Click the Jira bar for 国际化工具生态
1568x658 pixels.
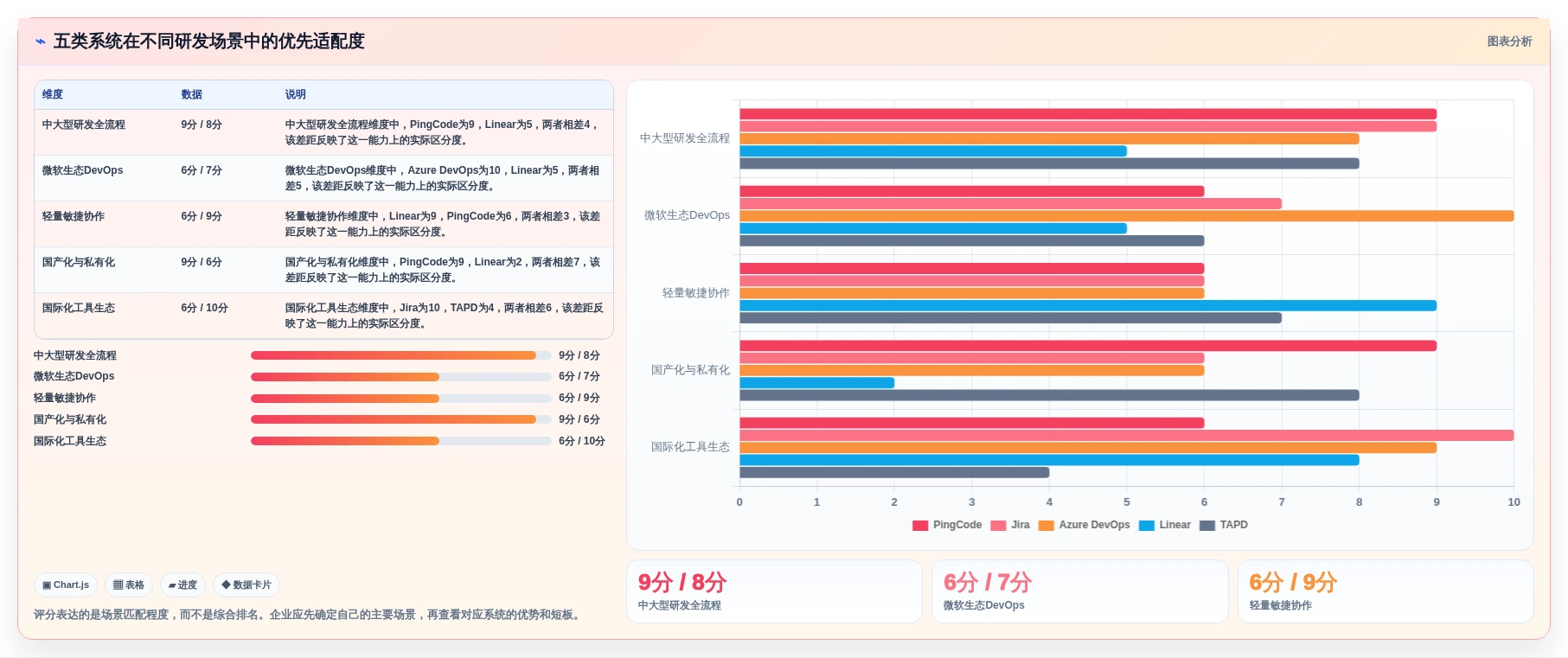(1126, 436)
